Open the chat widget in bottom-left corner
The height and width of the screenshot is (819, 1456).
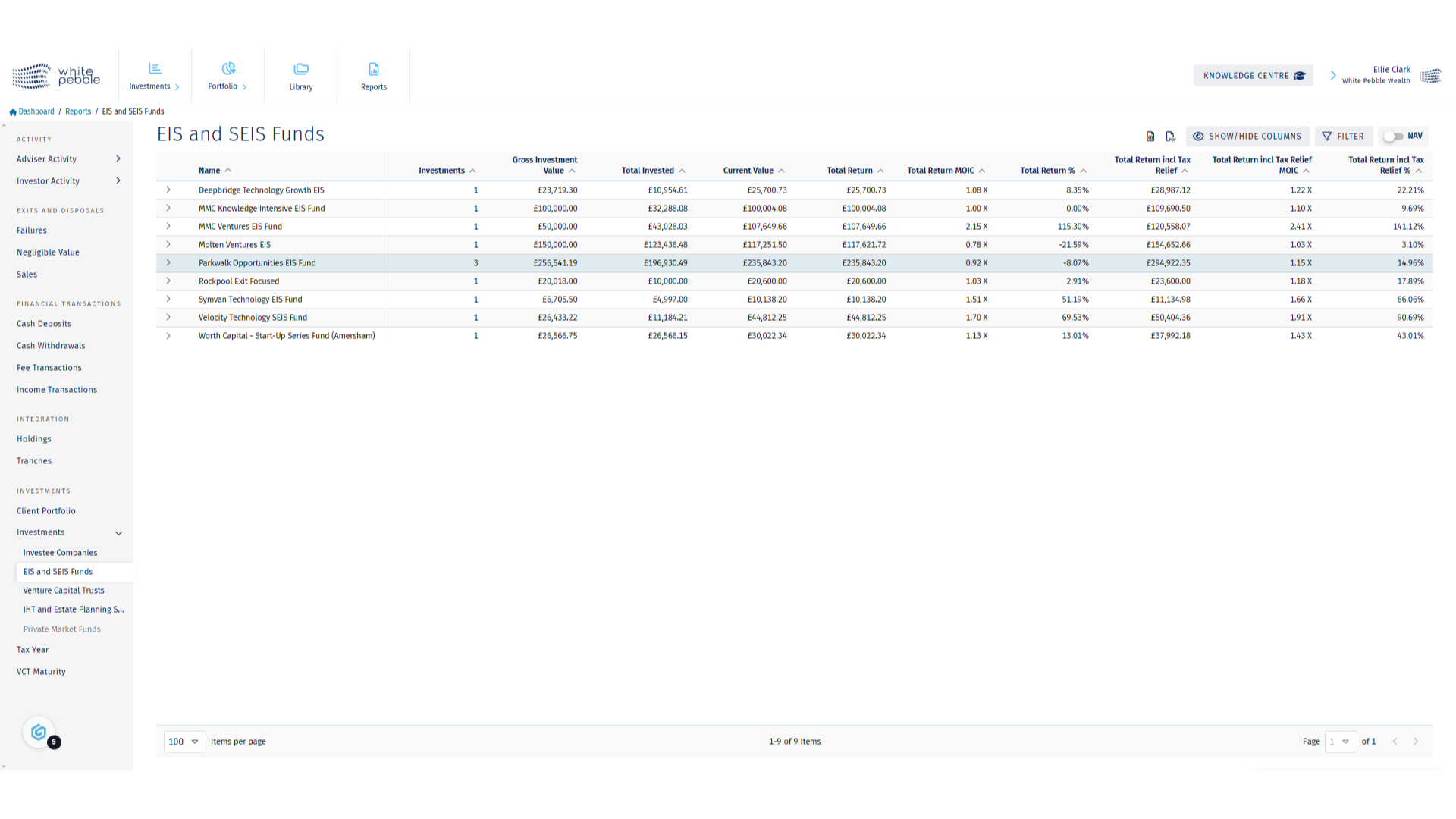pyautogui.click(x=39, y=733)
